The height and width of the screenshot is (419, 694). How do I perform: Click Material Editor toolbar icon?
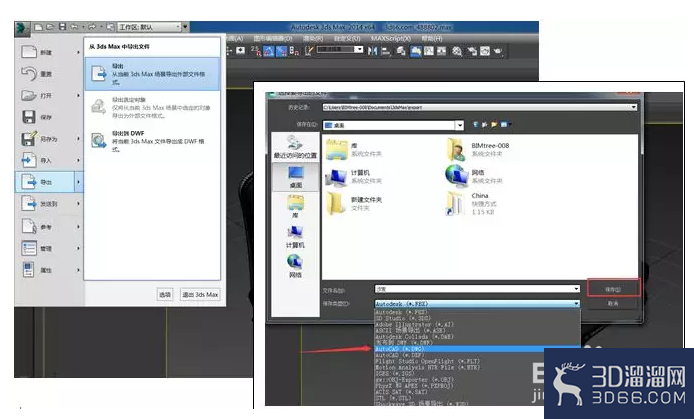click(x=457, y=51)
